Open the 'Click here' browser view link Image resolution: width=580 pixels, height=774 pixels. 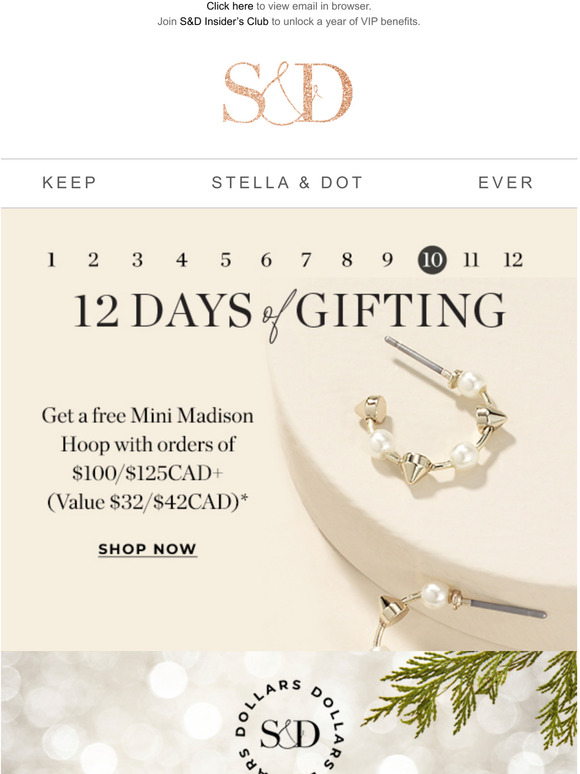230,6
